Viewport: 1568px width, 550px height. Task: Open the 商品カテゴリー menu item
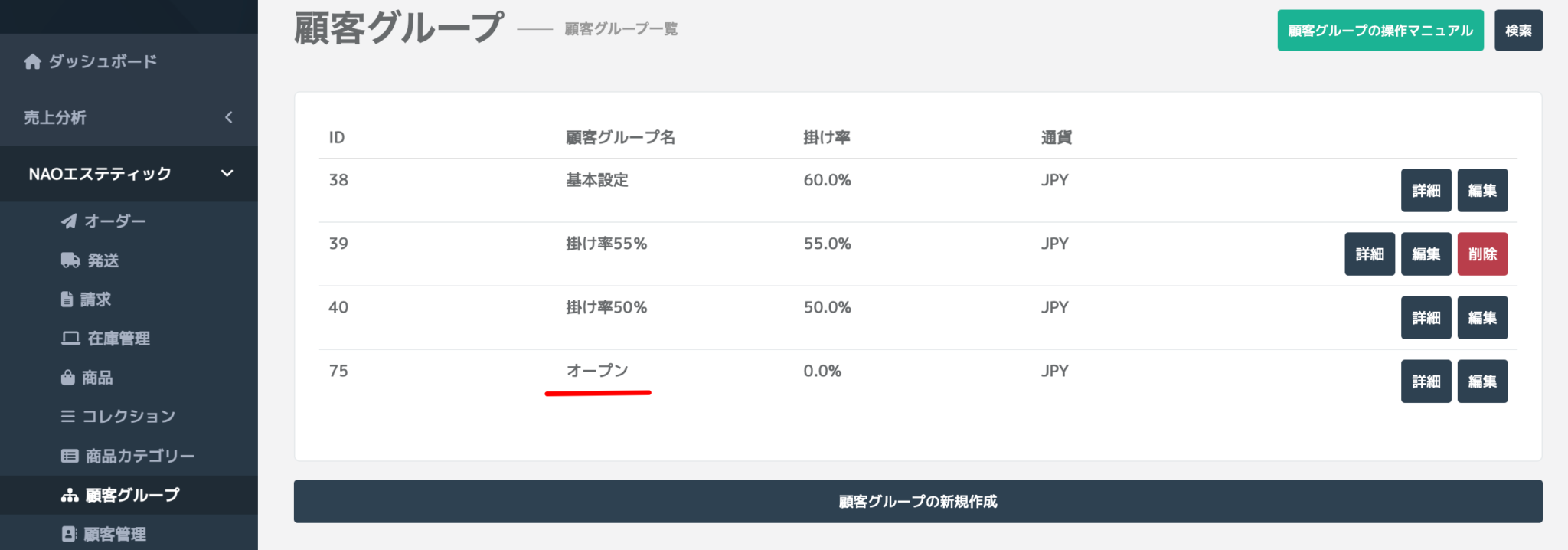point(139,457)
